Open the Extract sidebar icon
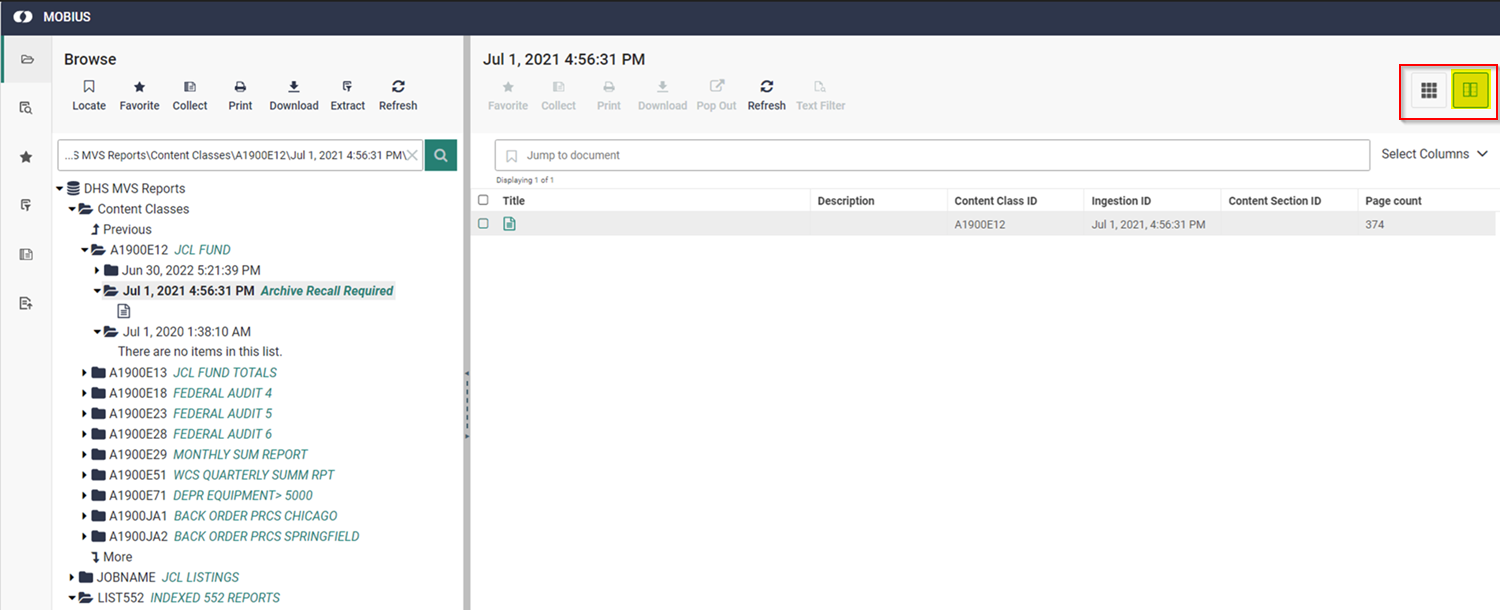Image resolution: width=1500 pixels, height=610 pixels. (27, 205)
